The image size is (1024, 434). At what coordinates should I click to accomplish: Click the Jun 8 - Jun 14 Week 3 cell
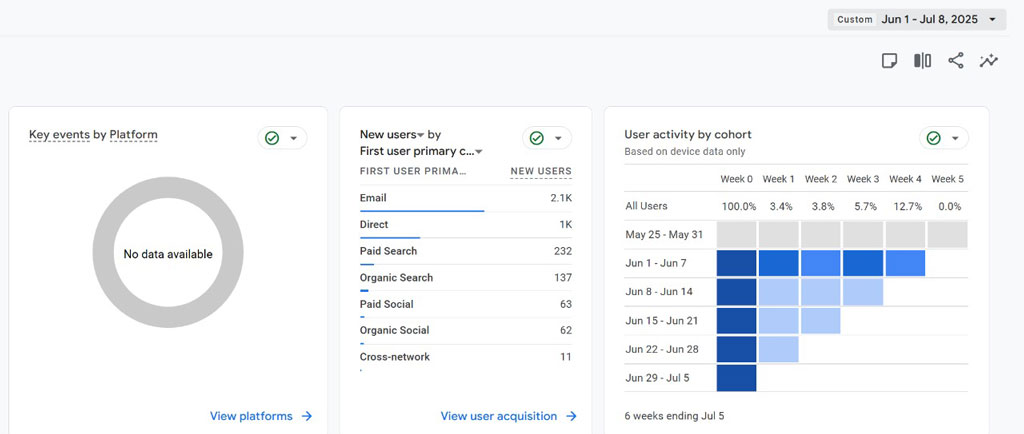pyautogui.click(x=862, y=292)
